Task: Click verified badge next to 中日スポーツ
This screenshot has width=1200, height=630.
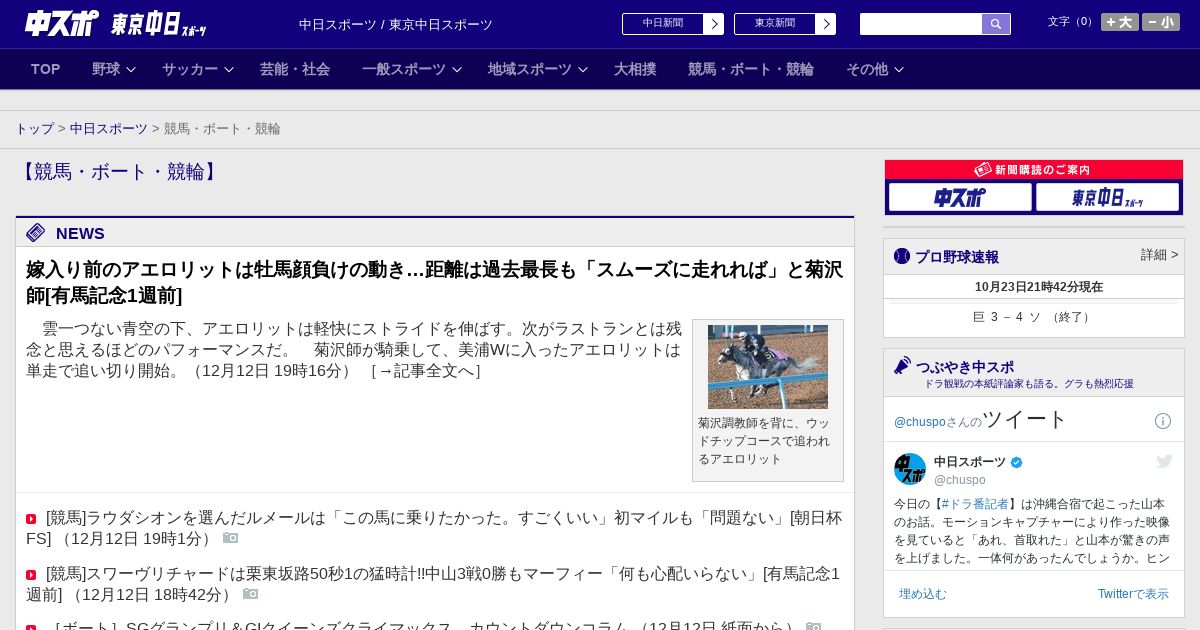Action: (1017, 462)
